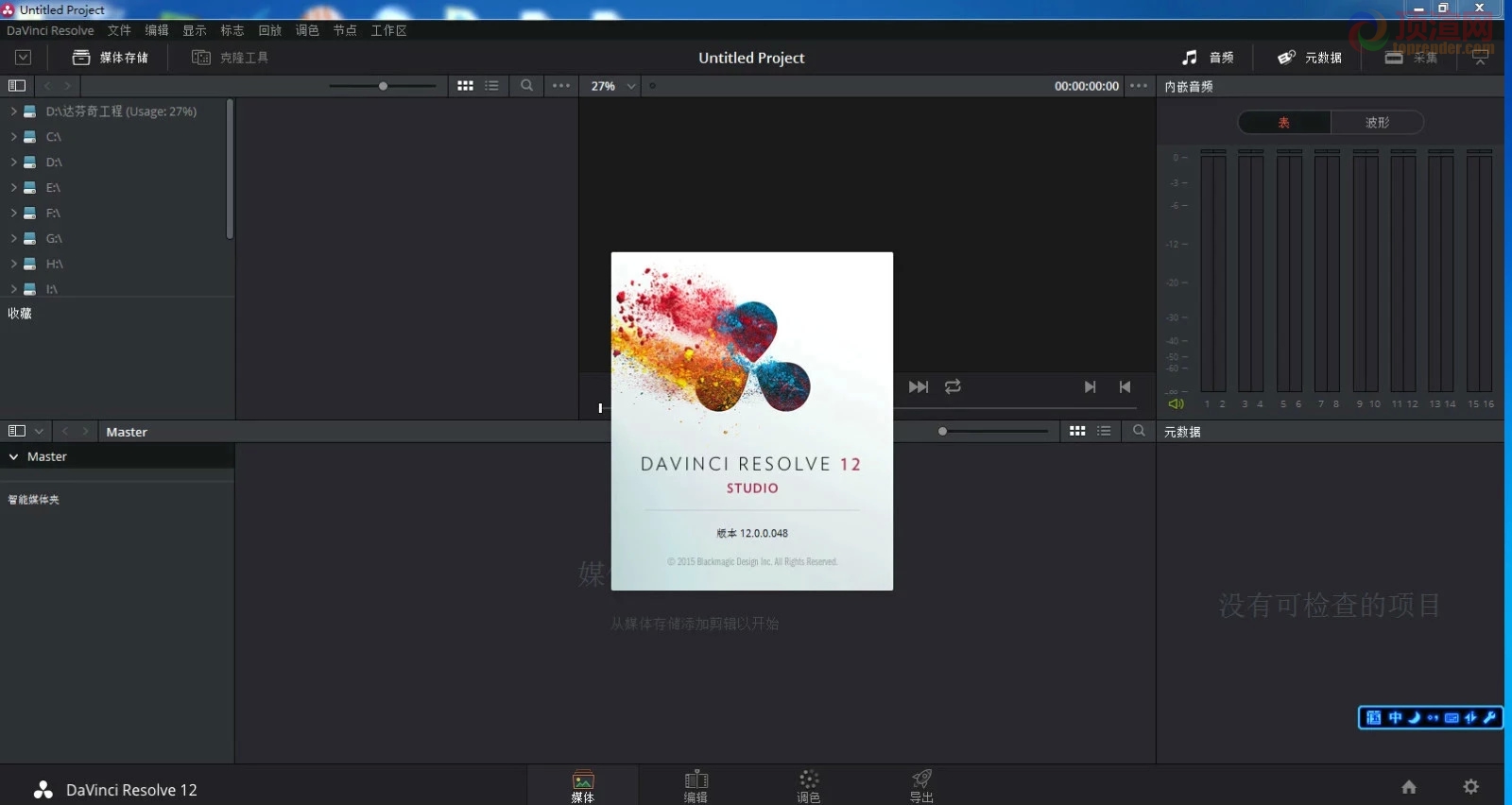This screenshot has width=1512, height=805.
Task: Open search in media storage browser
Action: pos(526,85)
